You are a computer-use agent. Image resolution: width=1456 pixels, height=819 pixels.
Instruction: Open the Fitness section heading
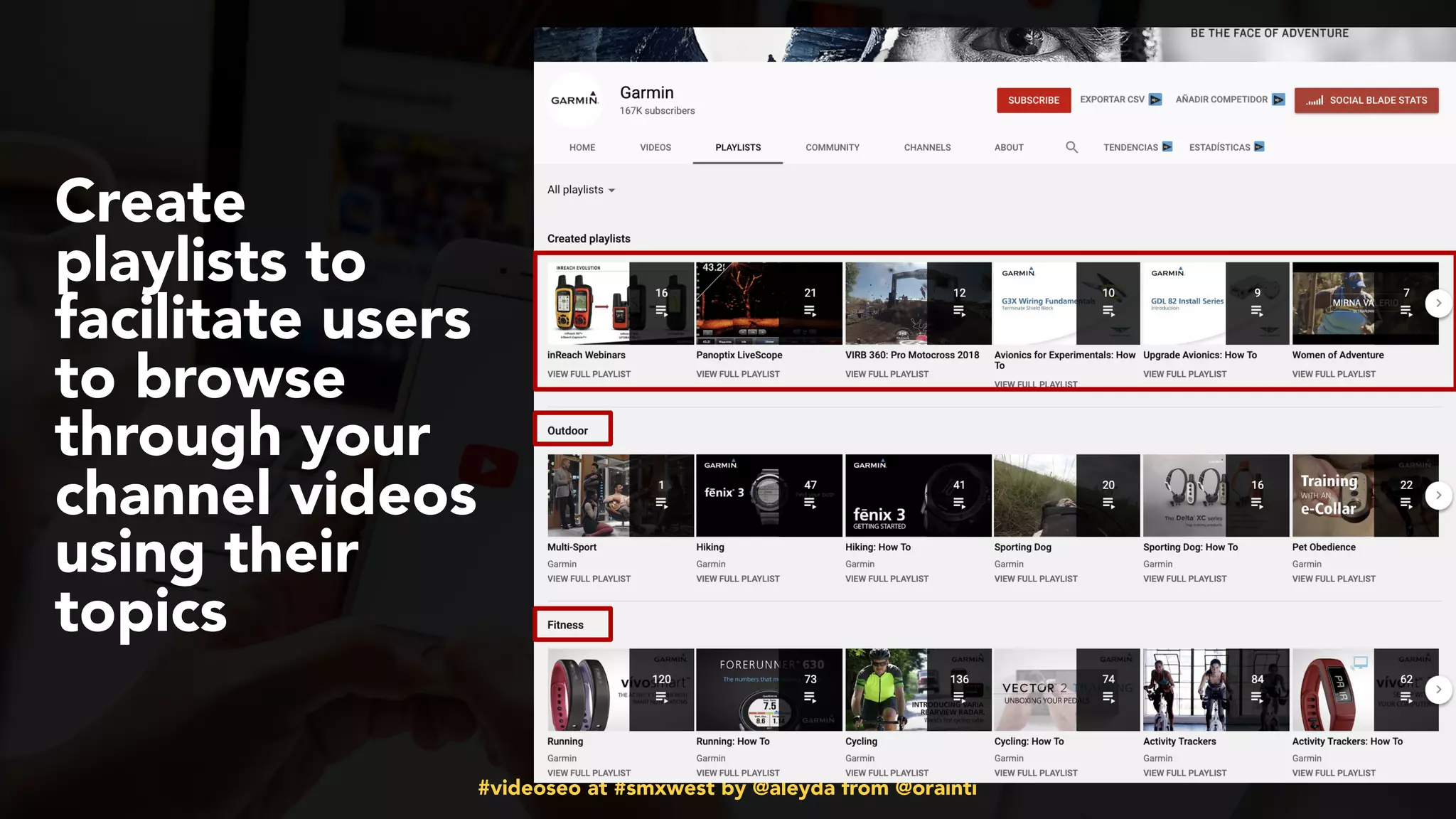[565, 625]
